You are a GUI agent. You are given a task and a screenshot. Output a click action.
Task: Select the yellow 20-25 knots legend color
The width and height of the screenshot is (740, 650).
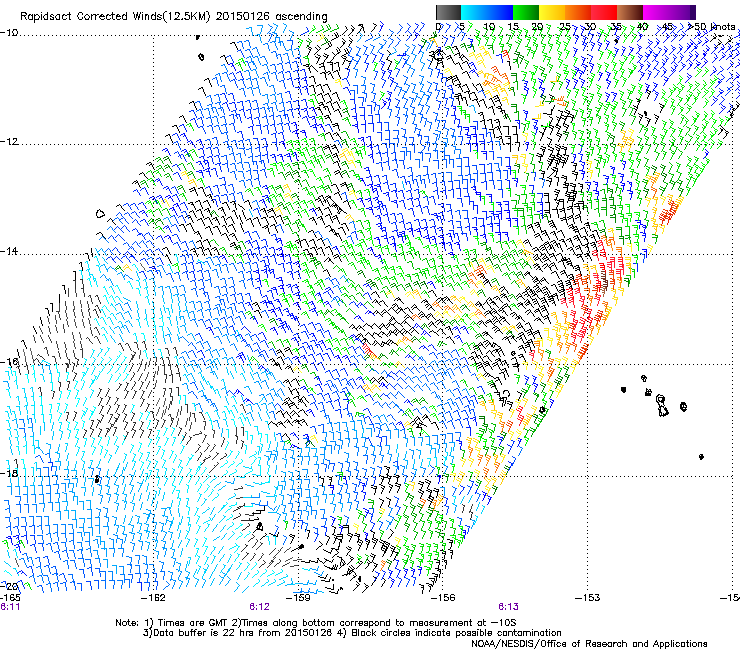tap(552, 12)
